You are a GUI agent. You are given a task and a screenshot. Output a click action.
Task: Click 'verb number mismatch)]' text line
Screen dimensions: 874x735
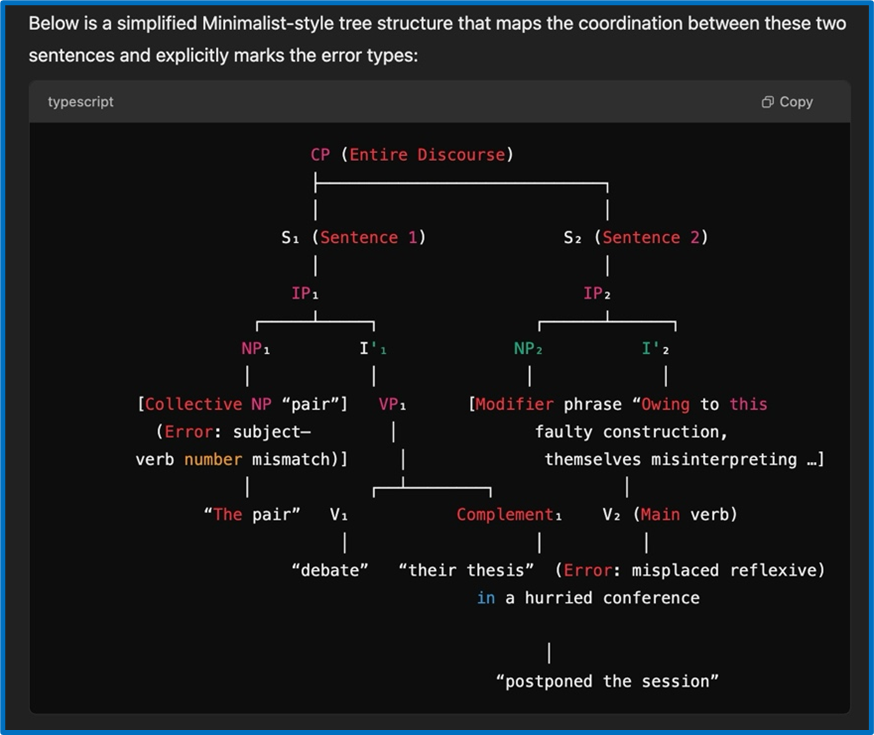coord(241,460)
